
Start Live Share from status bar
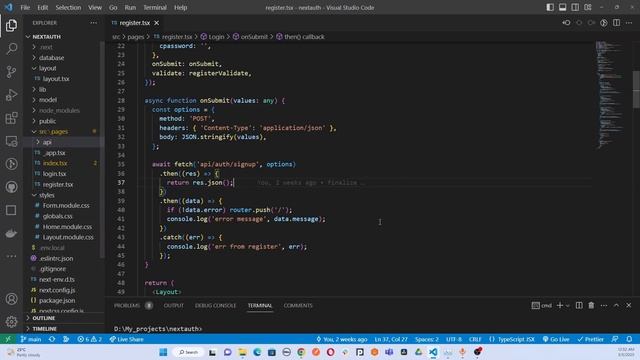coord(127,339)
